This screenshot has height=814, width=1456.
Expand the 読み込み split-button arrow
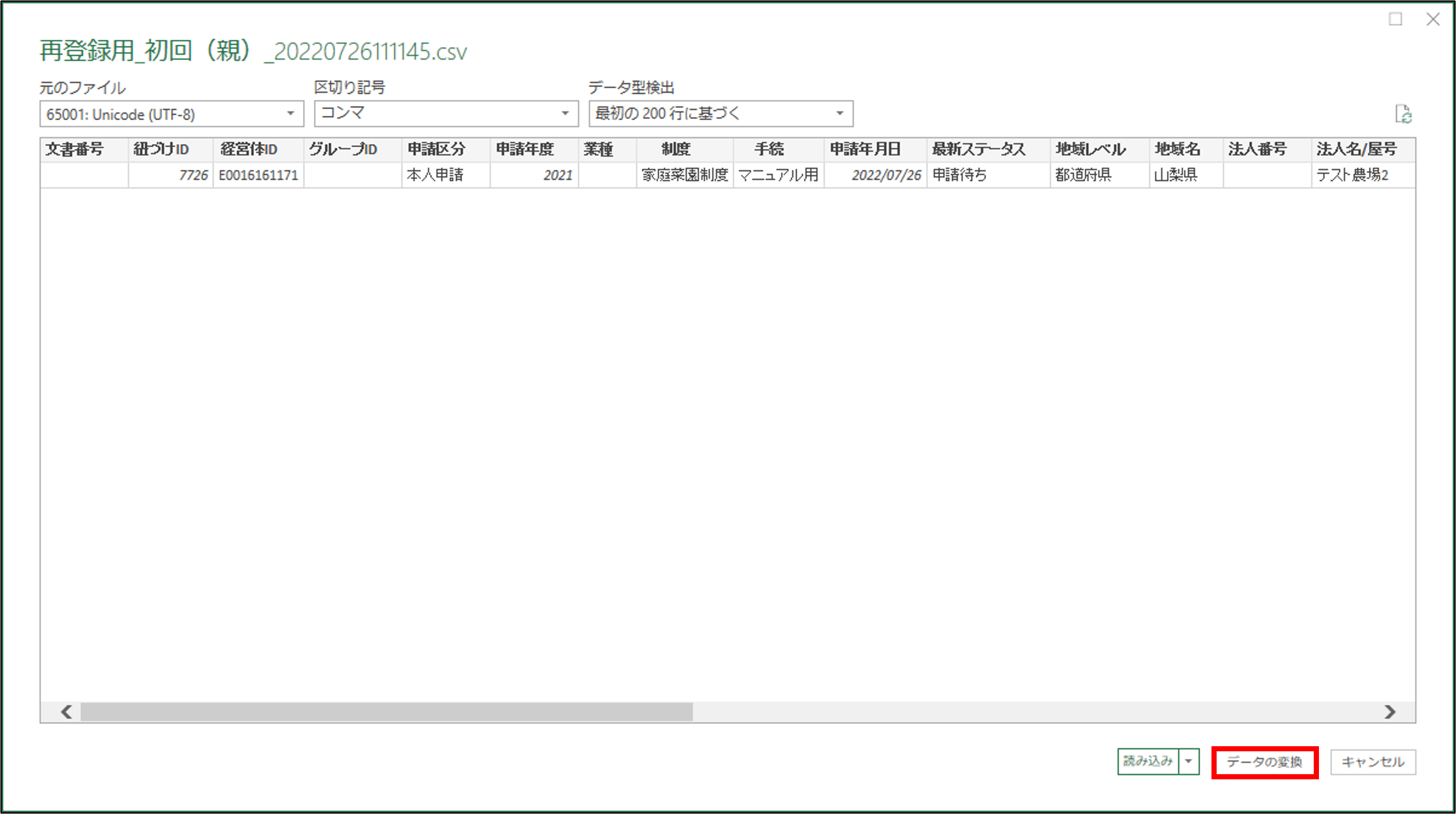click(x=1189, y=762)
